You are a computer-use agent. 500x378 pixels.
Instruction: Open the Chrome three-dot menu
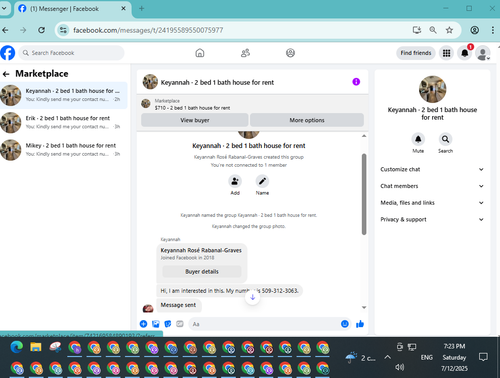point(493,30)
